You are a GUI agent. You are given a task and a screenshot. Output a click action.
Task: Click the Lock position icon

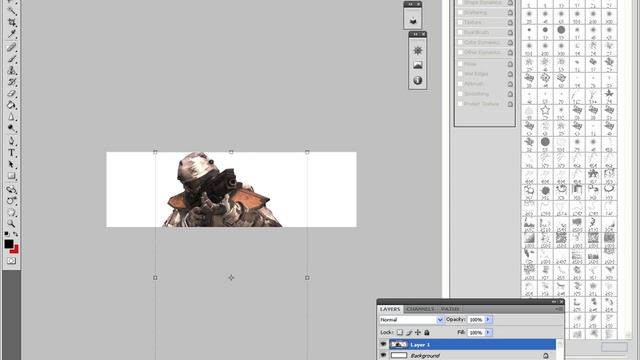(418, 332)
